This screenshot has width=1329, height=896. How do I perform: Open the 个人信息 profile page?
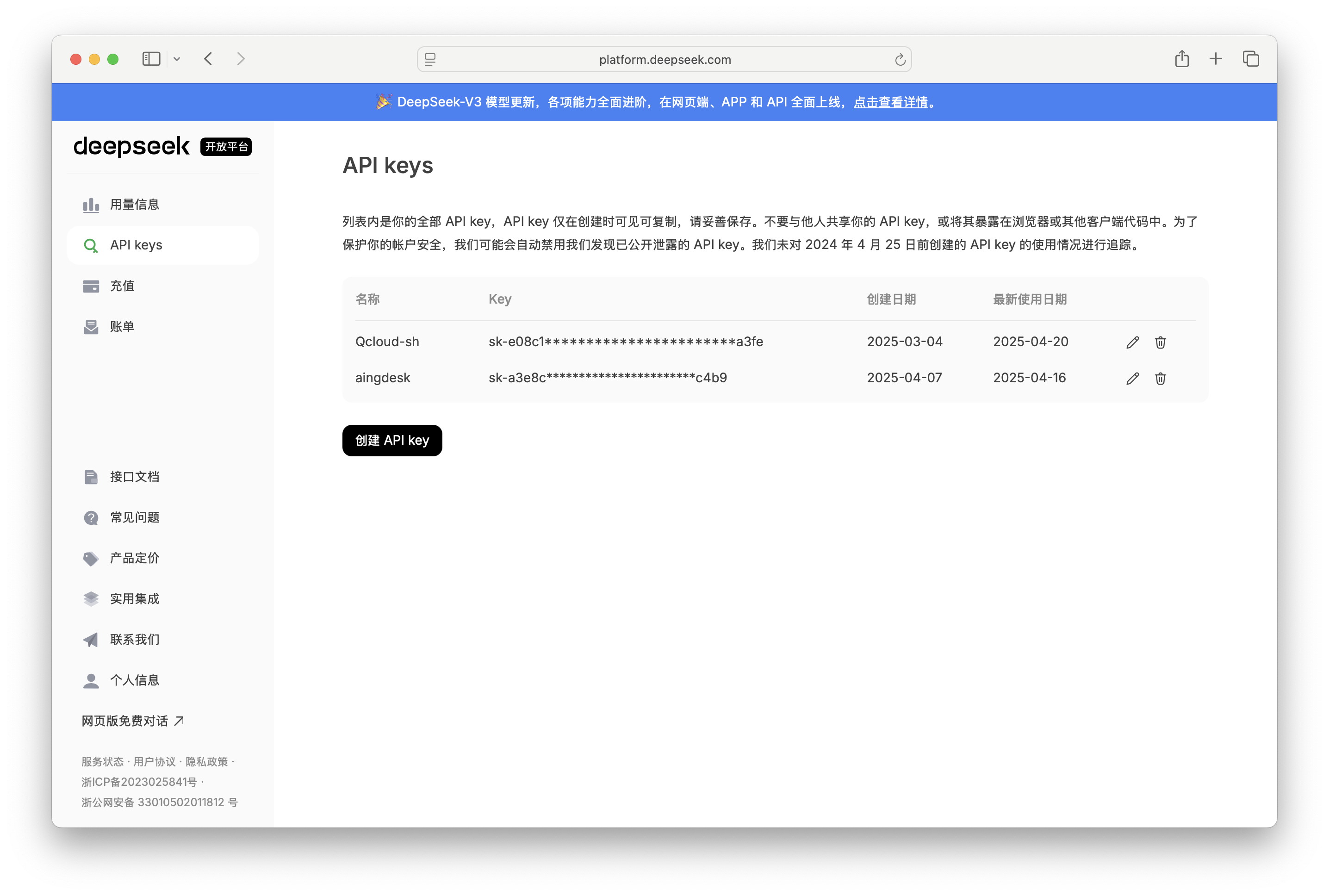tap(135, 680)
